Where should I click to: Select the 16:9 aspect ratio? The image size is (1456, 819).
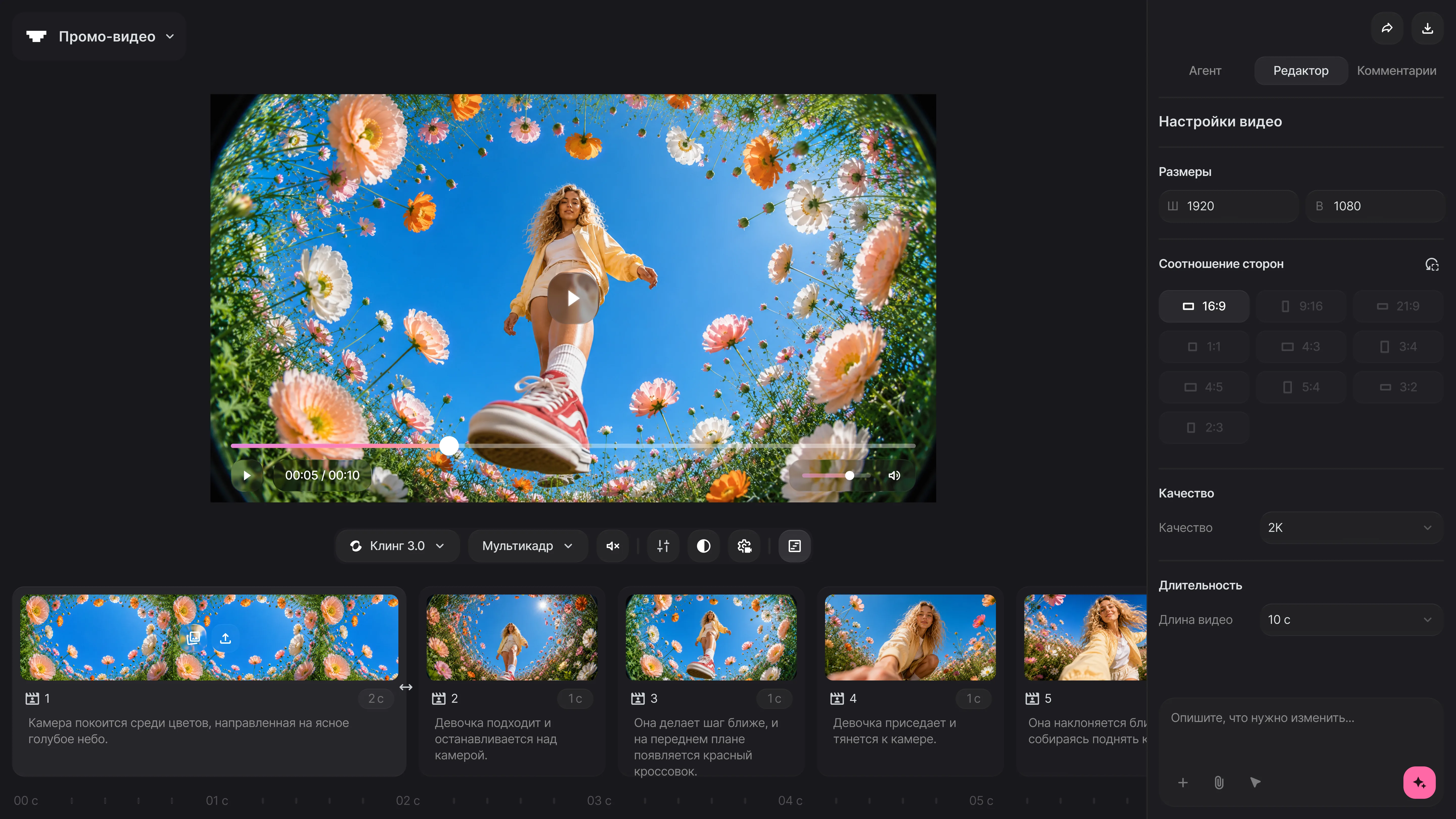(x=1204, y=306)
